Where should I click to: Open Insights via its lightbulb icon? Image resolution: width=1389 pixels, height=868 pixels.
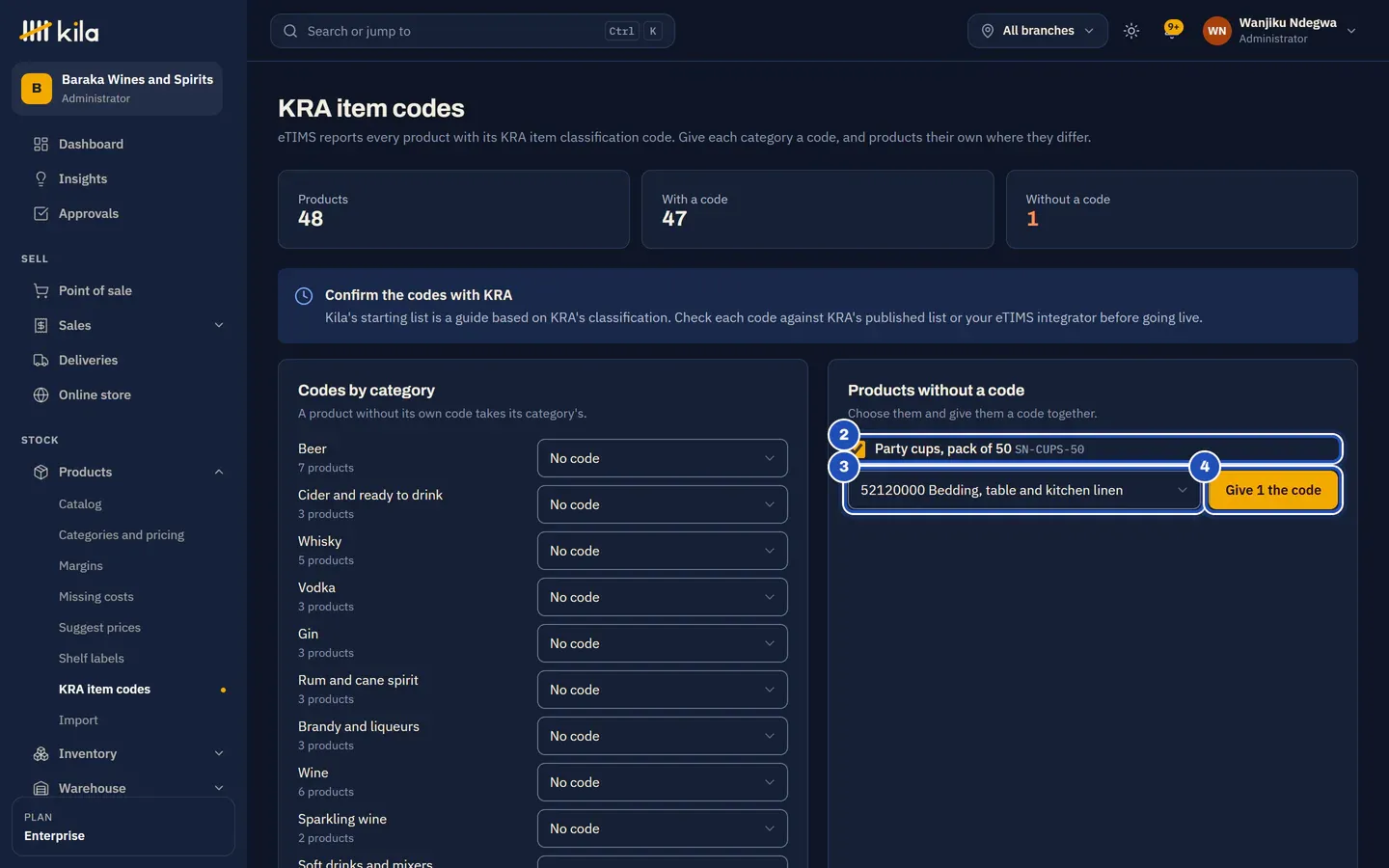41,179
